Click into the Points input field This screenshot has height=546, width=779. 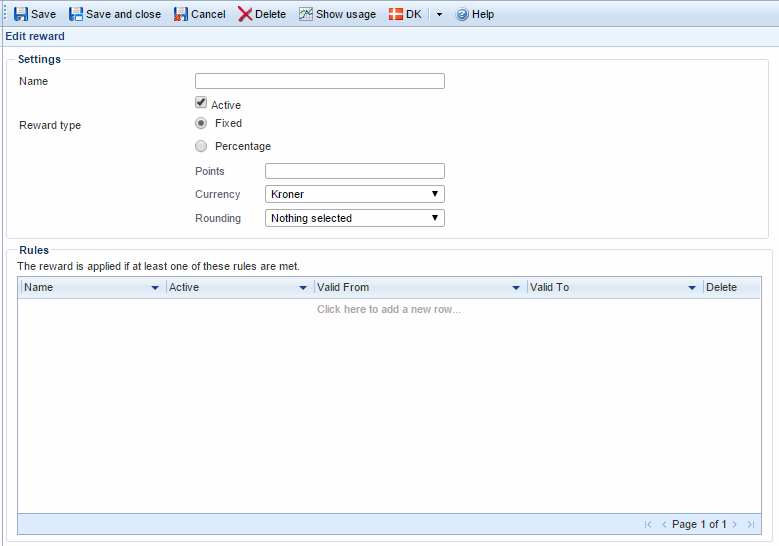tap(354, 171)
